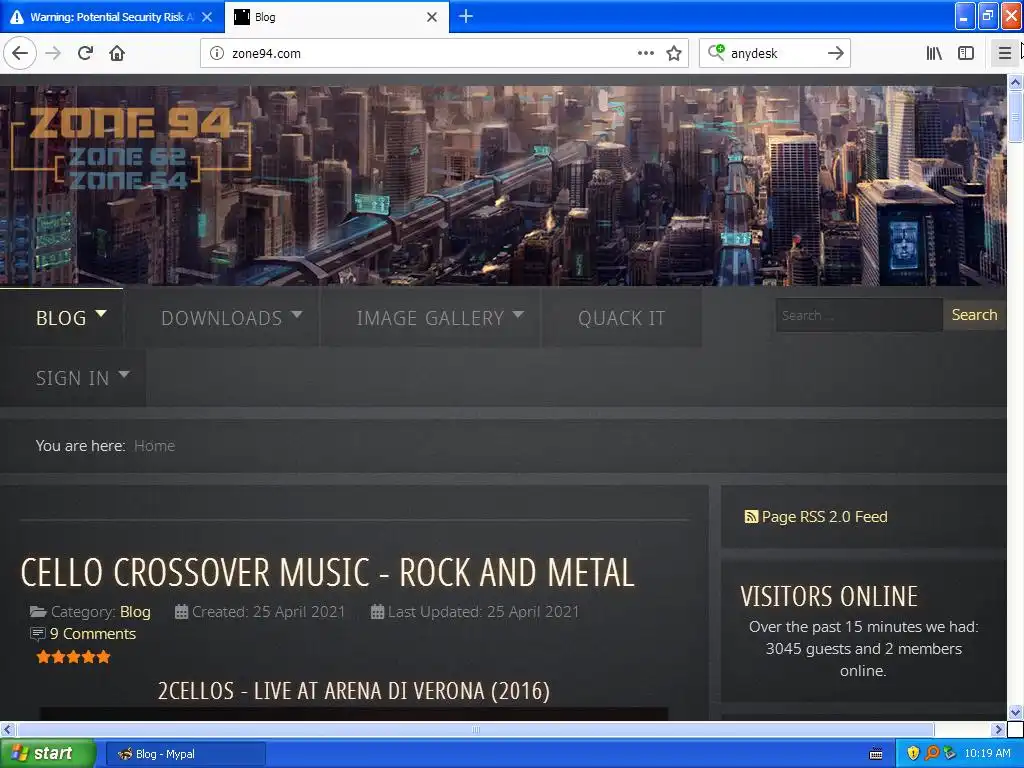
Task: Click the security shield tray icon
Action: coord(913,754)
